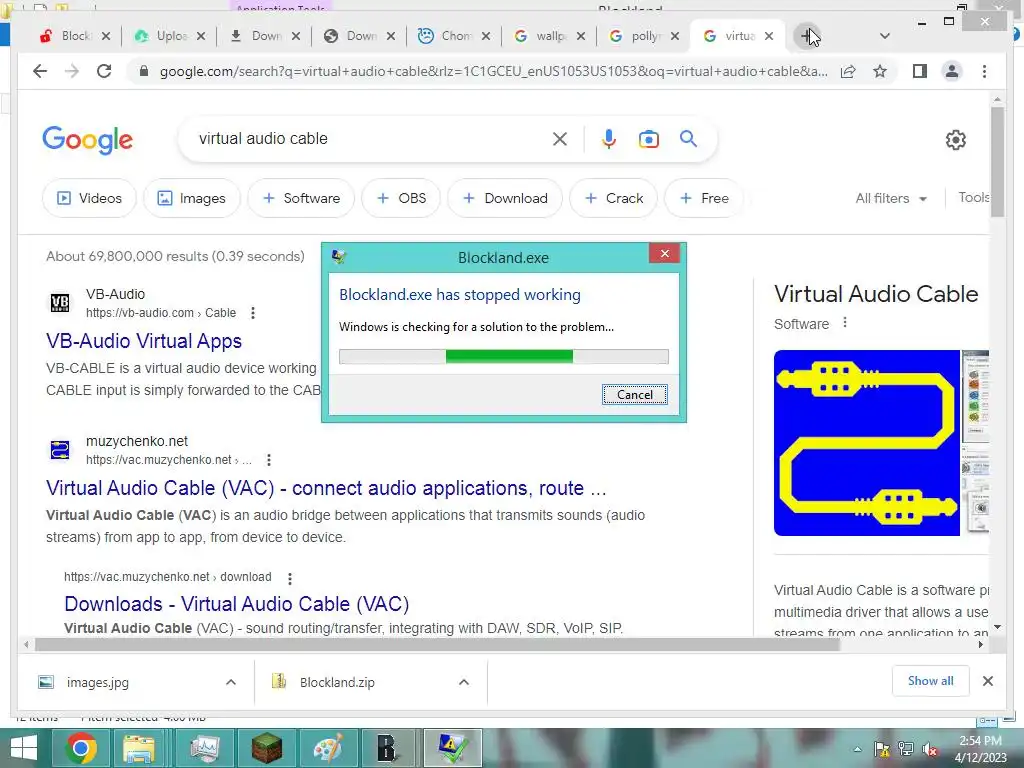
Task: Open Downloads - Virtual Audio Cable link
Action: 236,604
